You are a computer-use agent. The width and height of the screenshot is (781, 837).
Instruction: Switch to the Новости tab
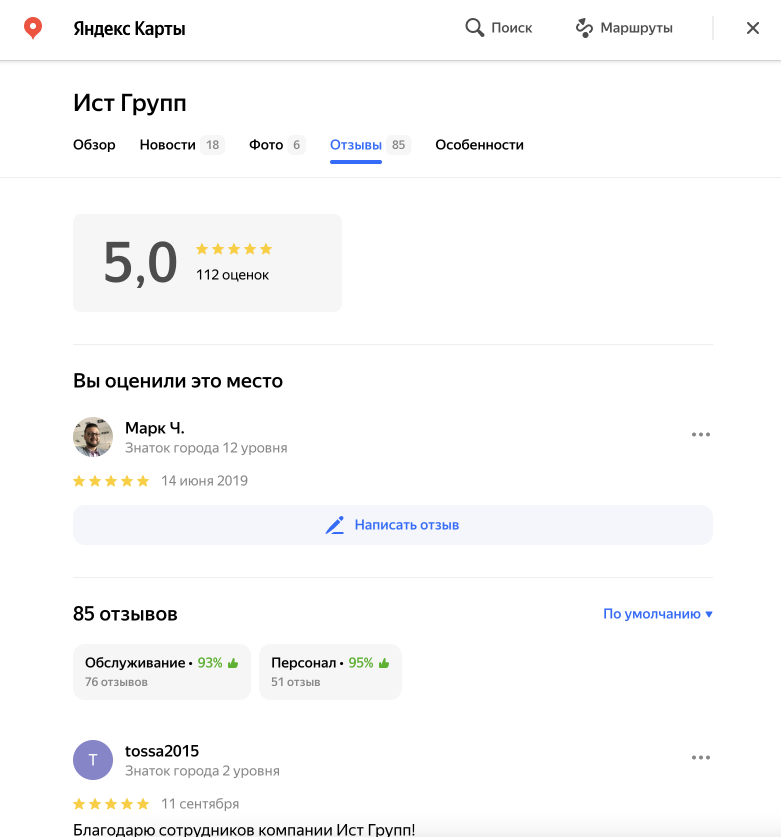click(x=168, y=145)
